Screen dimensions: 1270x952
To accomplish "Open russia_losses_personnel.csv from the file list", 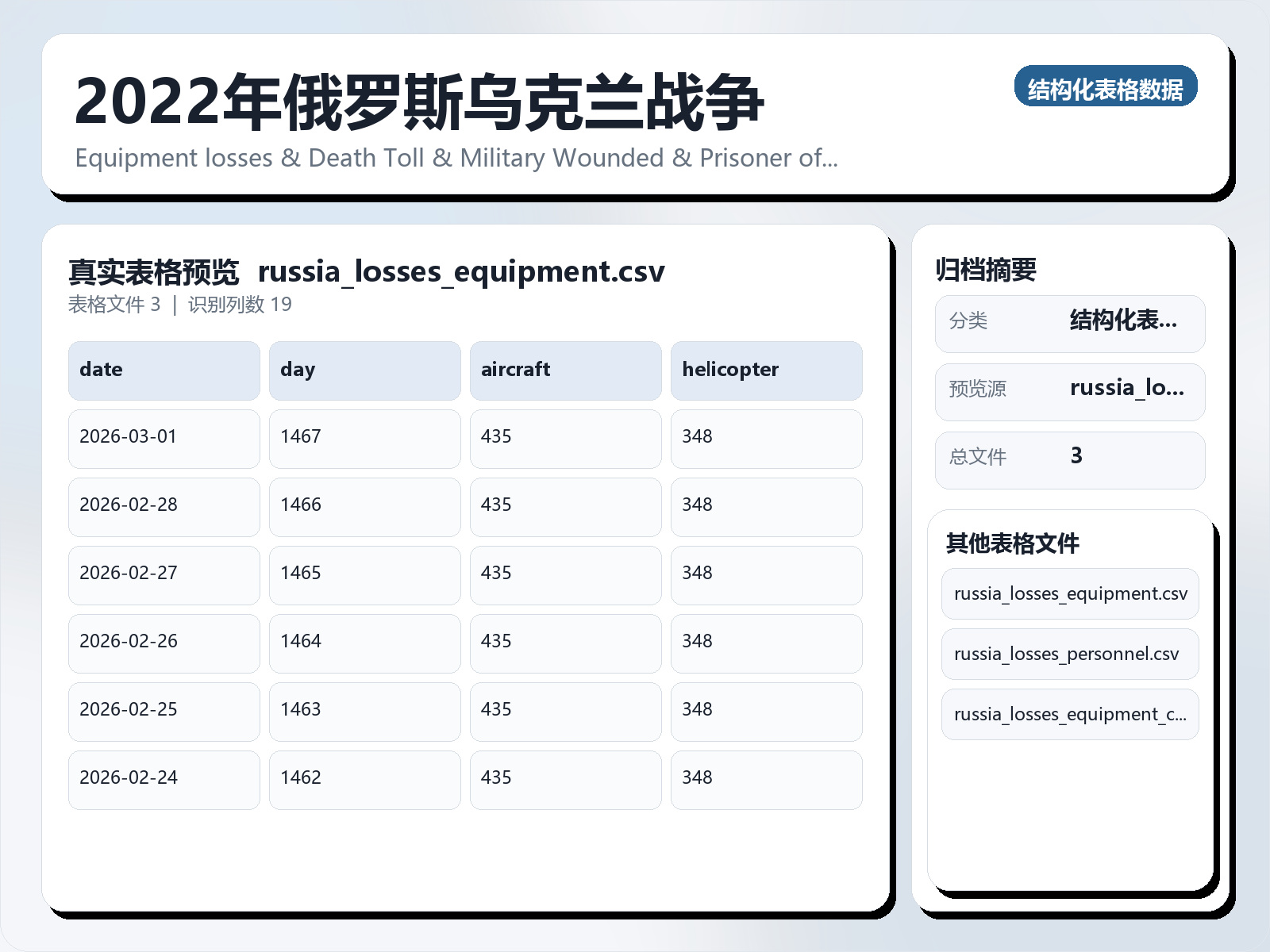I will [1069, 654].
